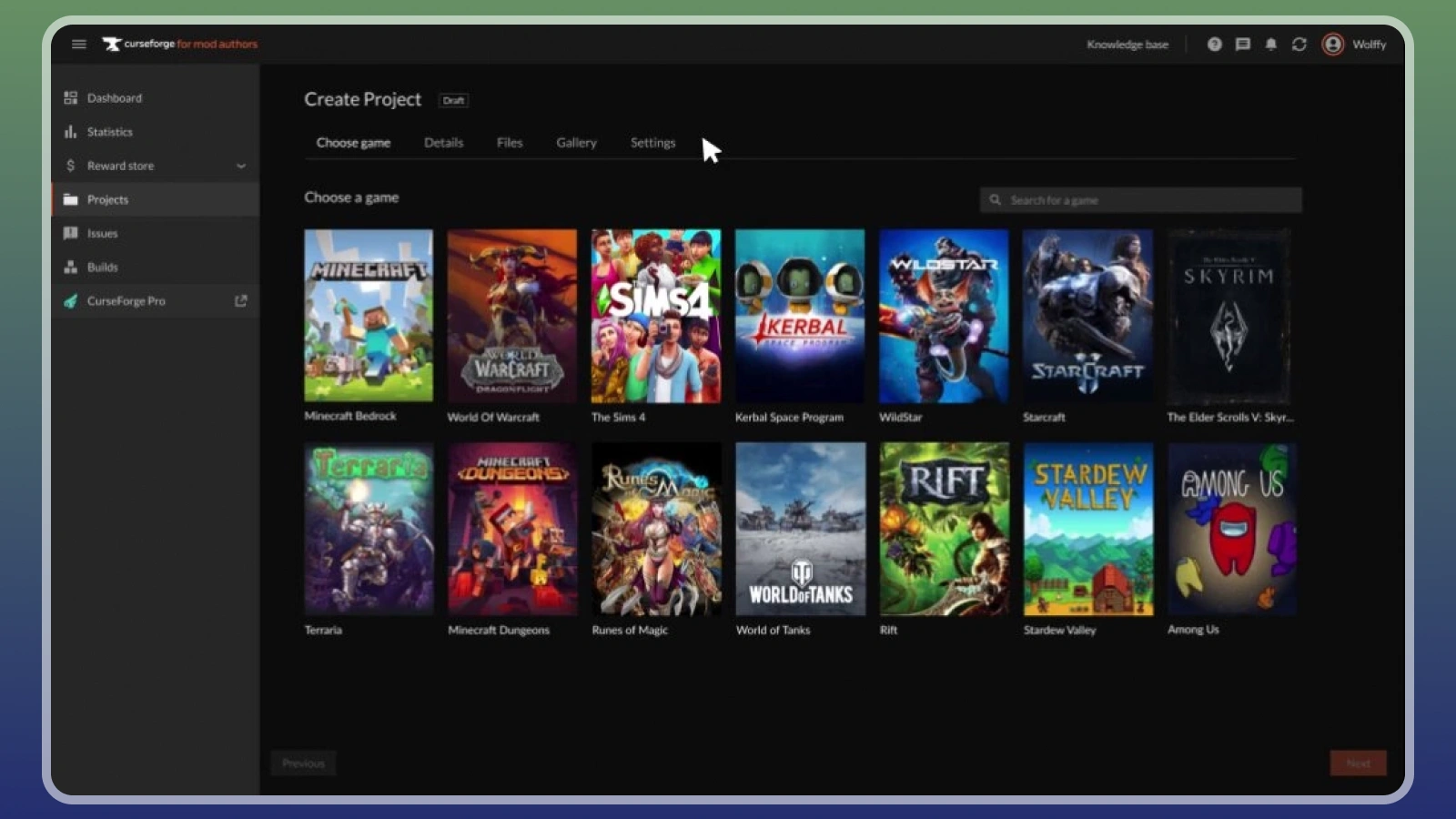Click the 'Stardew Valley' caption
Image resolution: width=1456 pixels, height=819 pixels.
[1059, 630]
